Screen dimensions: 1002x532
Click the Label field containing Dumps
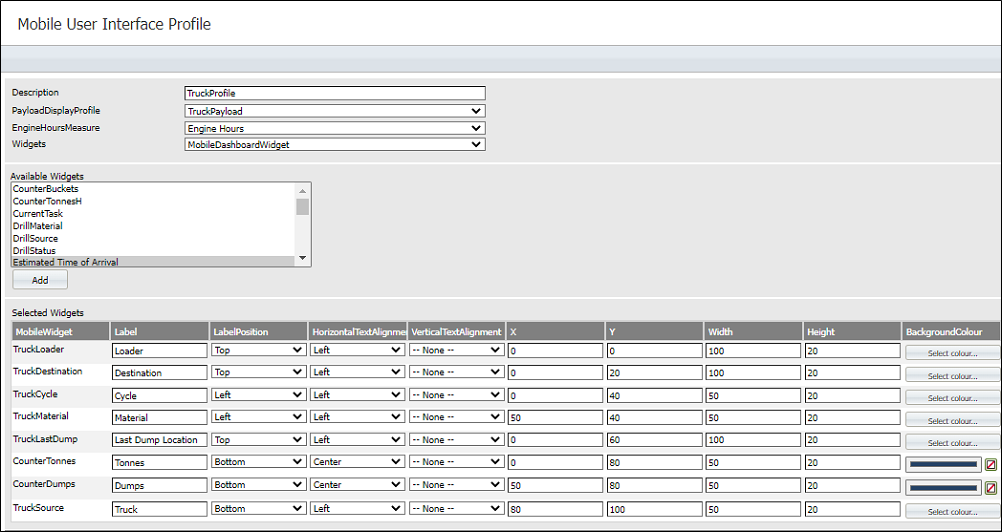pyautogui.click(x=160, y=485)
